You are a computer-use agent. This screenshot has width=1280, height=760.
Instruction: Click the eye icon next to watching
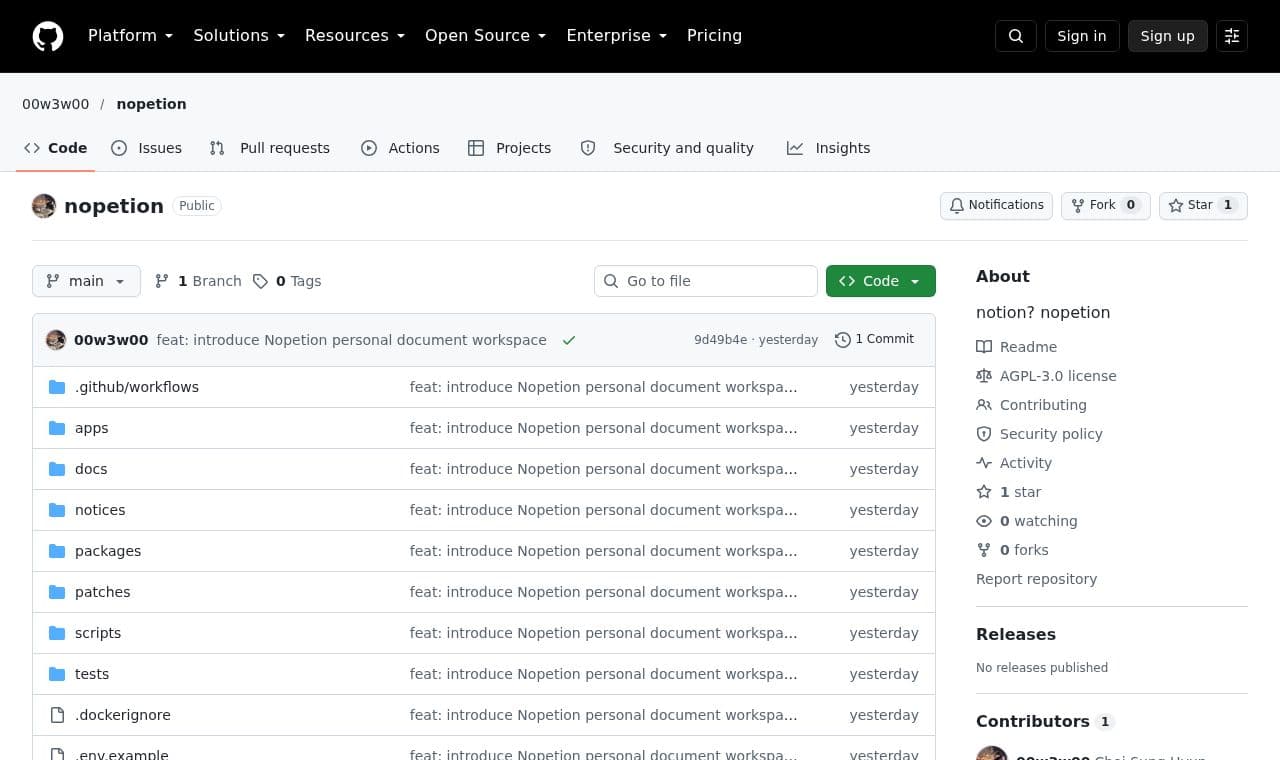tap(984, 521)
